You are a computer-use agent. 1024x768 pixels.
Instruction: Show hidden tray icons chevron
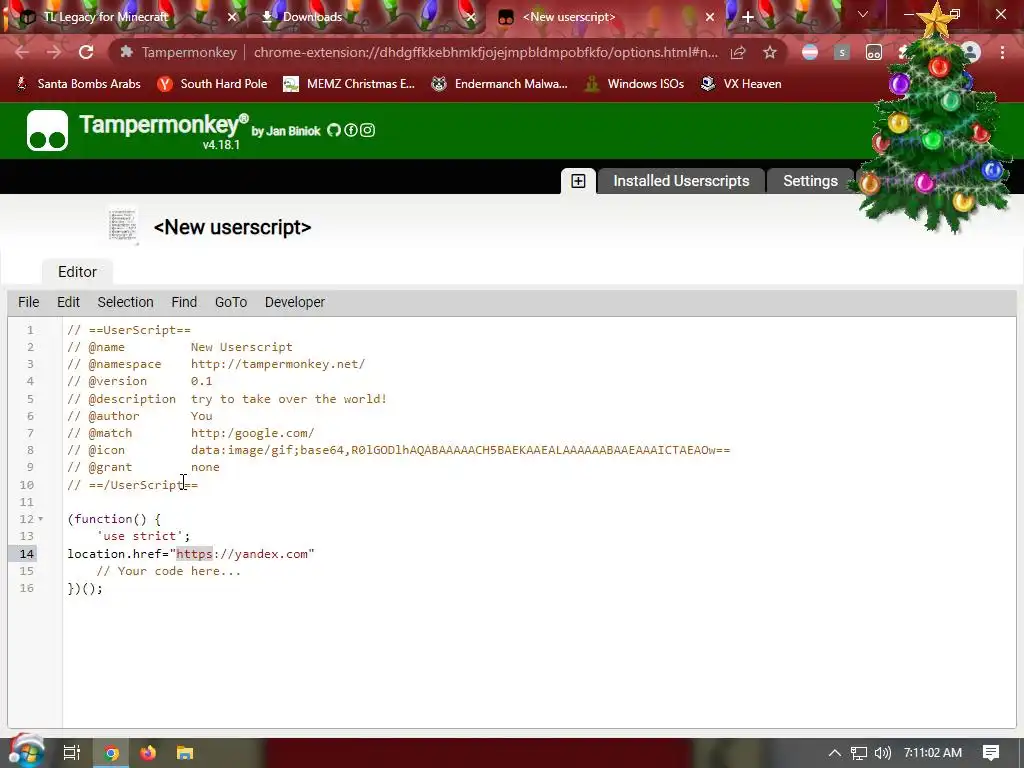point(835,753)
